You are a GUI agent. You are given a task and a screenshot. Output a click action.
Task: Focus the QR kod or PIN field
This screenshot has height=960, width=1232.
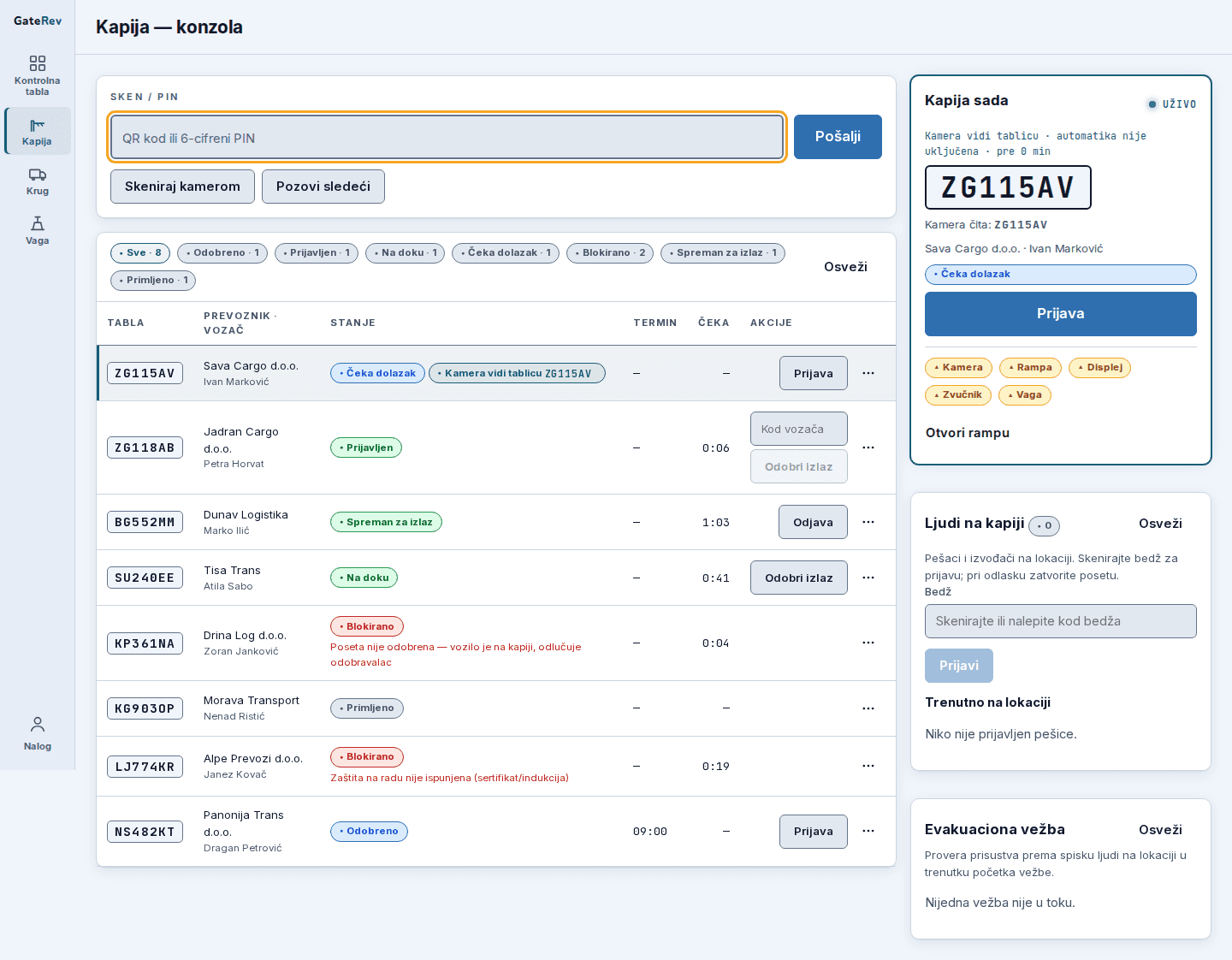click(x=447, y=137)
